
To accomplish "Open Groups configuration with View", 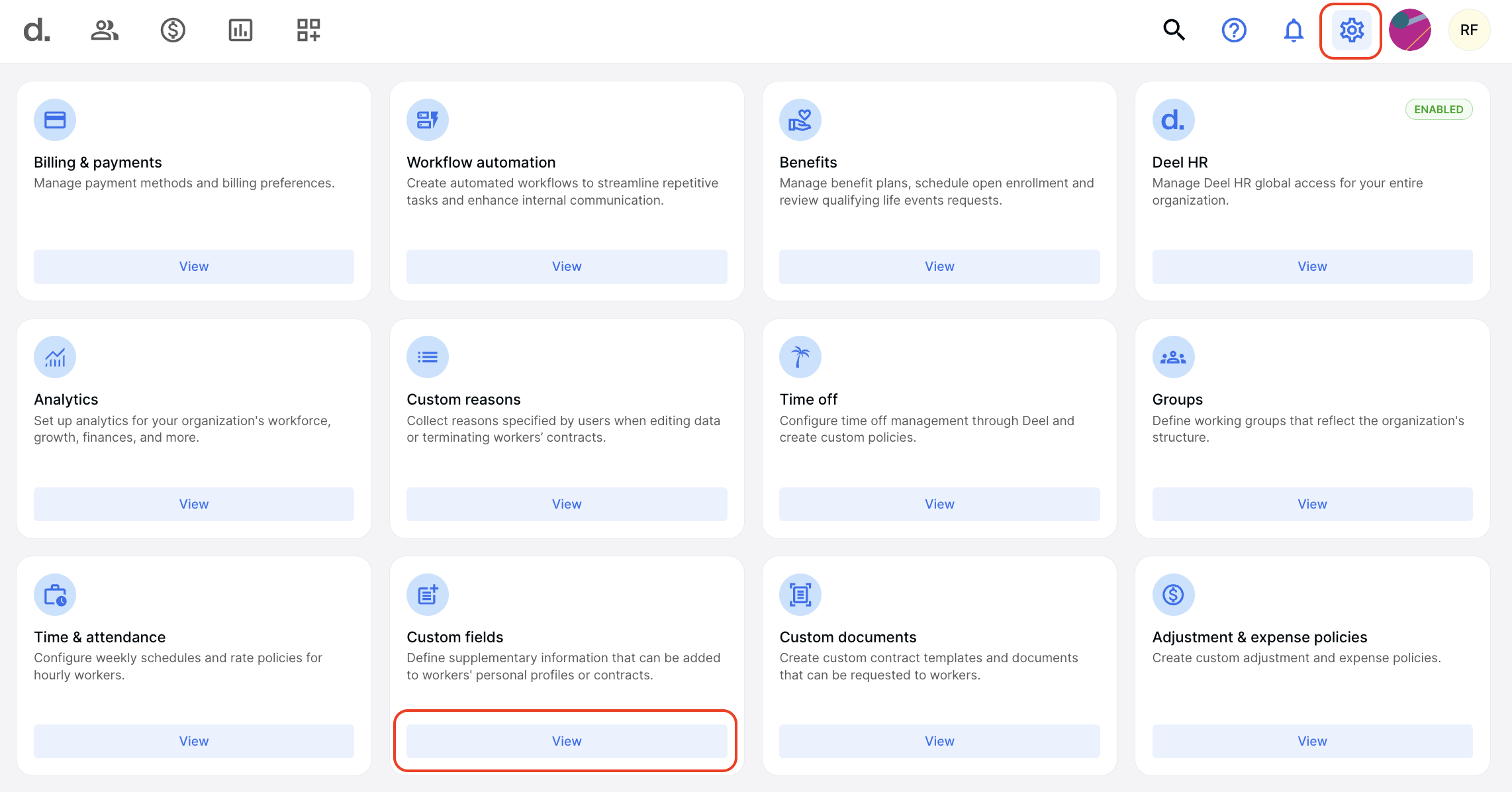I will point(1311,503).
